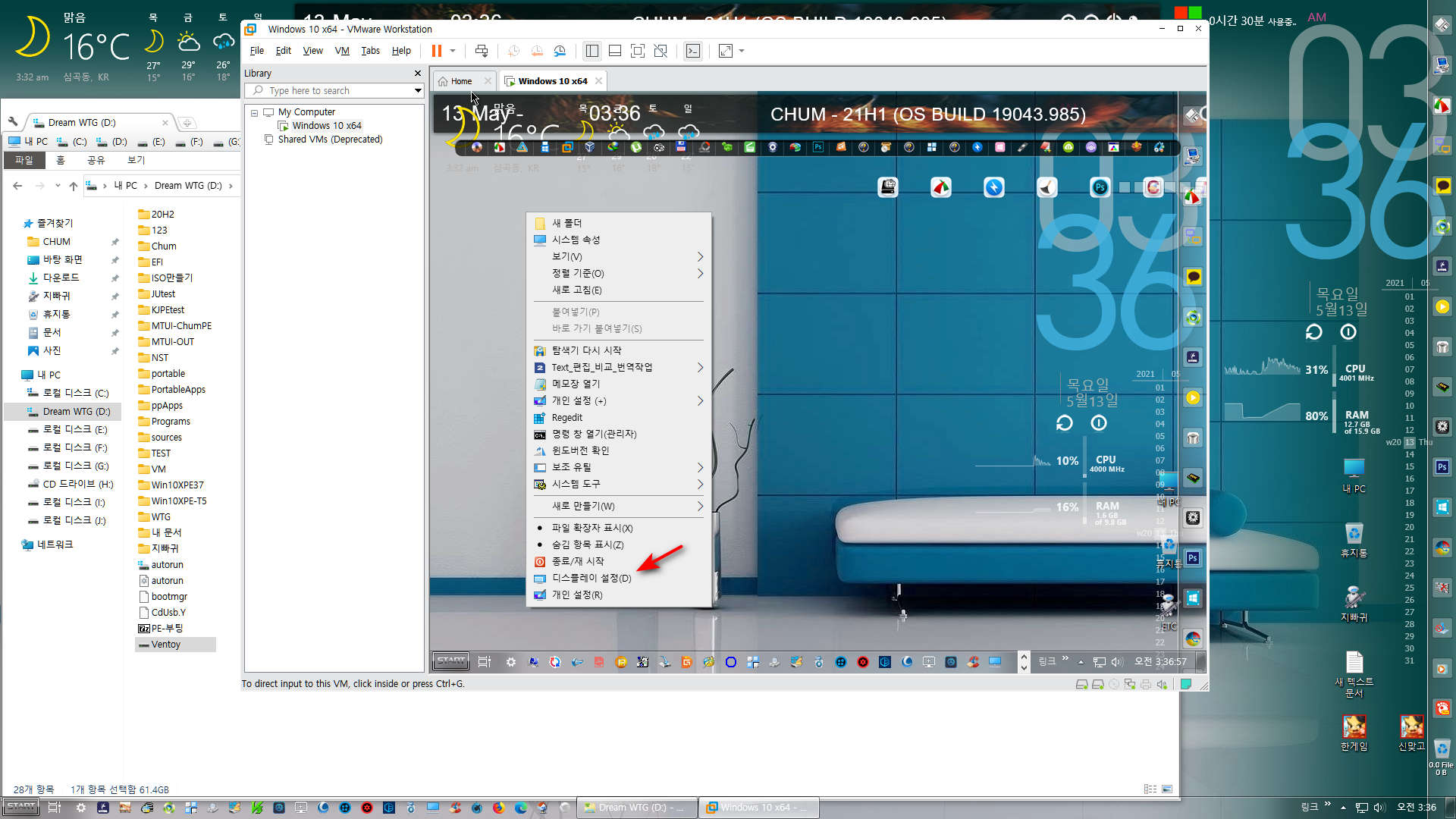Click 명령 창 열기(관리자) entry
Screen dimensions: 1456x819
[x=618, y=434]
